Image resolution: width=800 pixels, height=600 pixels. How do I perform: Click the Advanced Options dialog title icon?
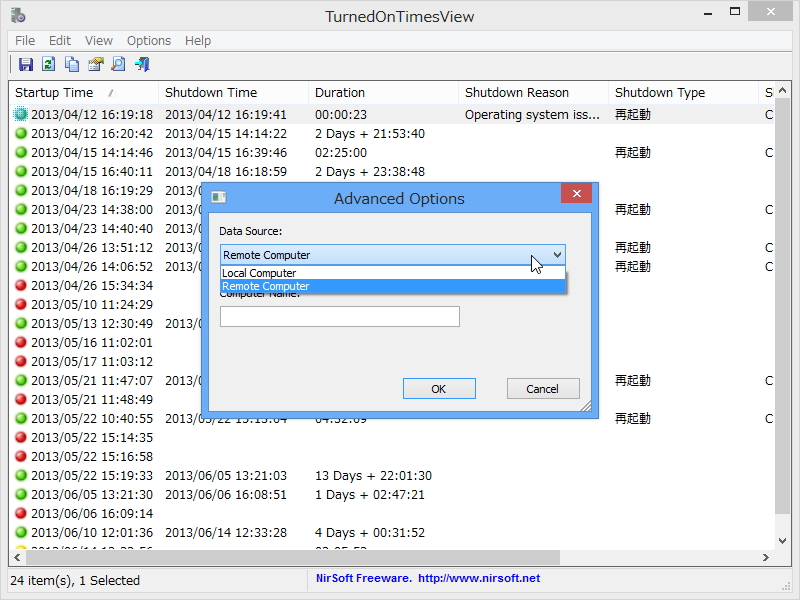tap(218, 197)
